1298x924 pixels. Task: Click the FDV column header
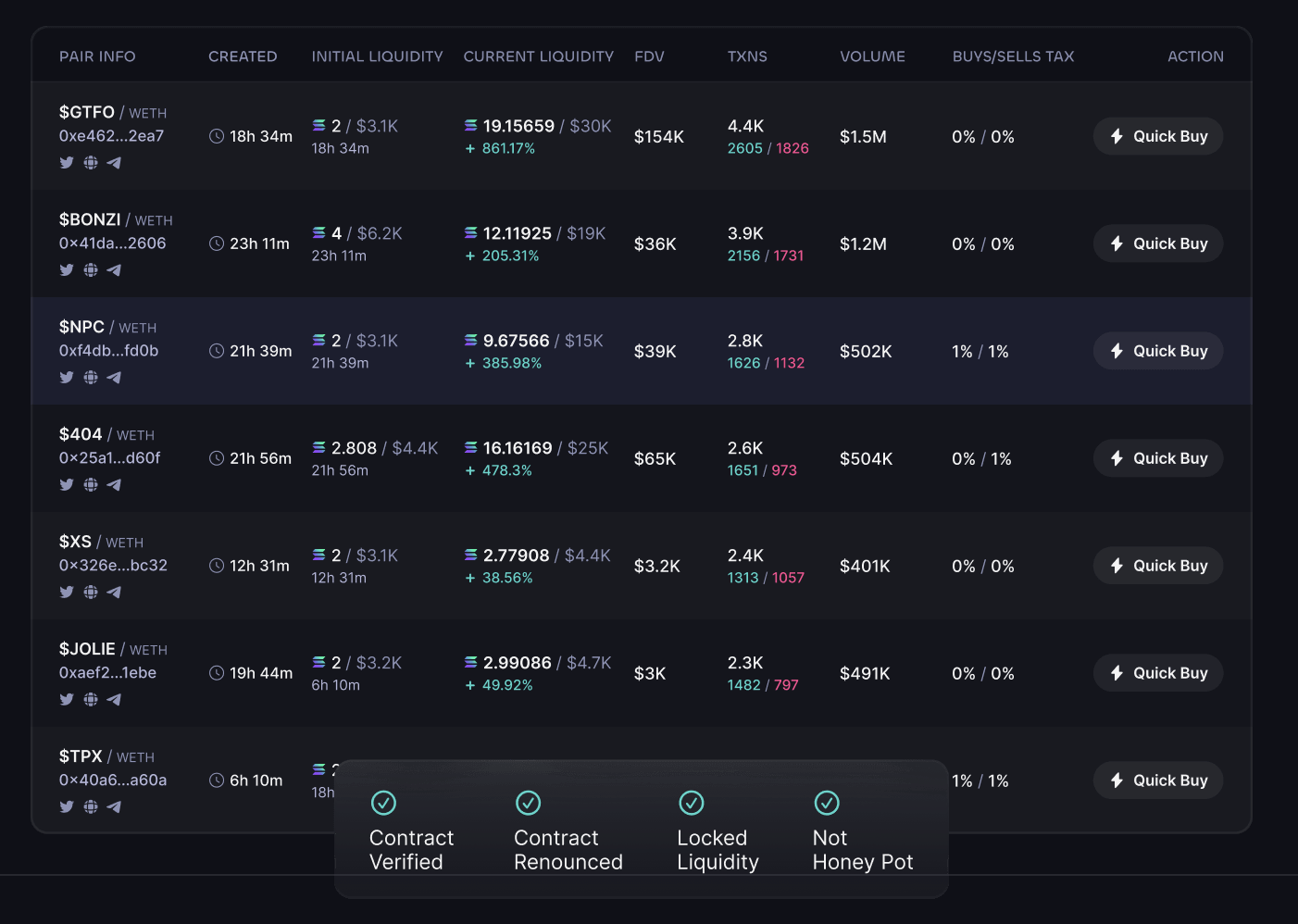pyautogui.click(x=649, y=56)
